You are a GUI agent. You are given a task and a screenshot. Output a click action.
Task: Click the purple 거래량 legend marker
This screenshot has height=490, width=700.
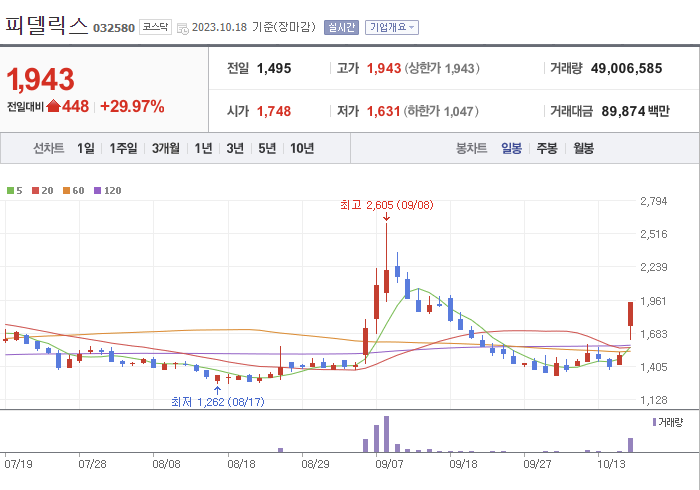pyautogui.click(x=654, y=422)
